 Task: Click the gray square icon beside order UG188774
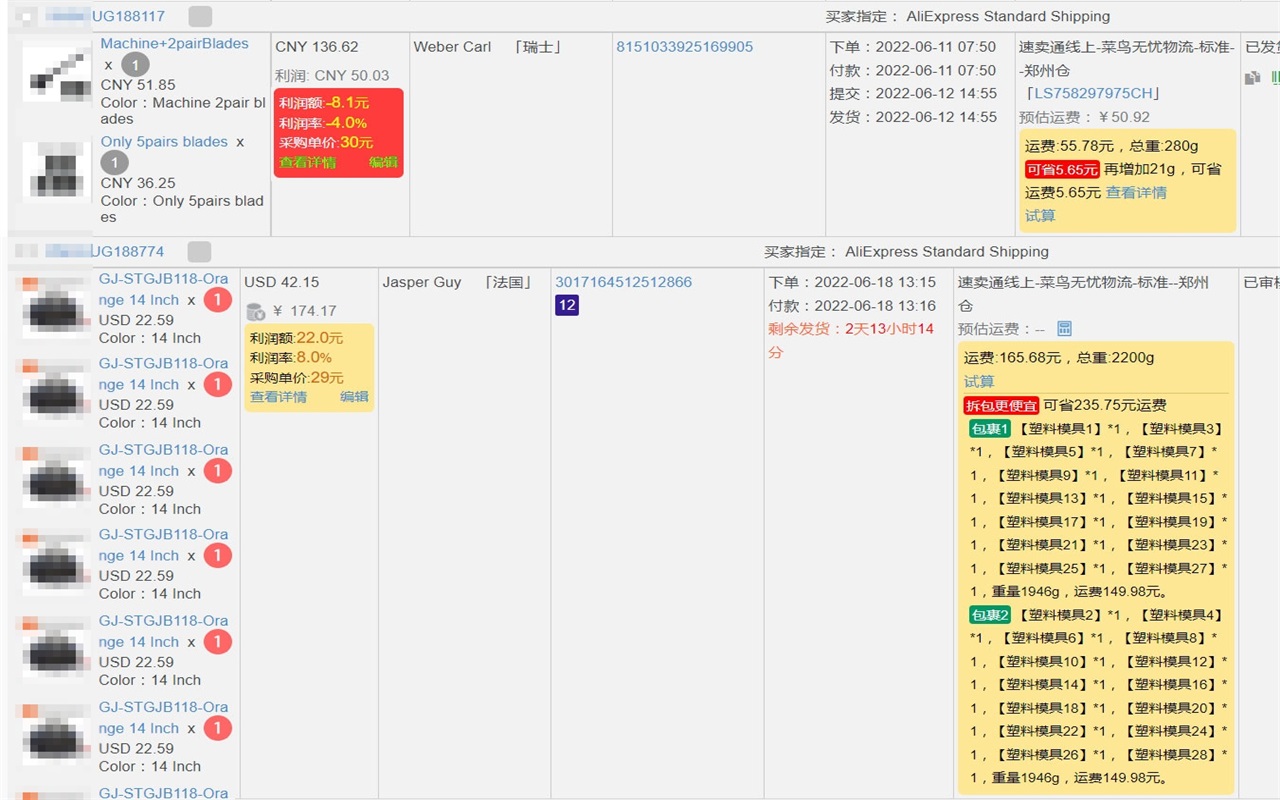200,252
